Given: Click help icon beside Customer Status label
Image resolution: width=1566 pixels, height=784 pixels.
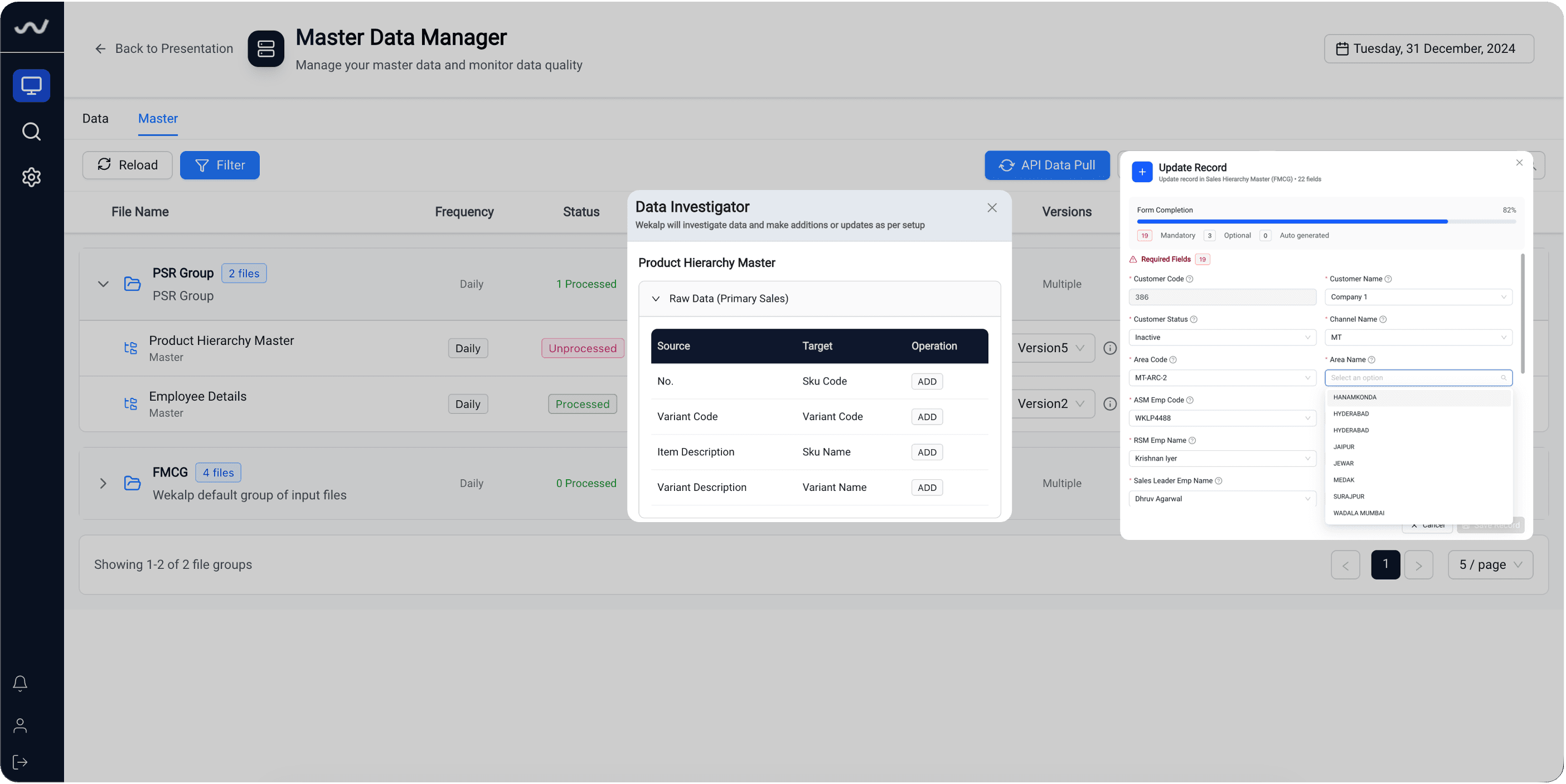Looking at the screenshot, I should coord(1194,320).
